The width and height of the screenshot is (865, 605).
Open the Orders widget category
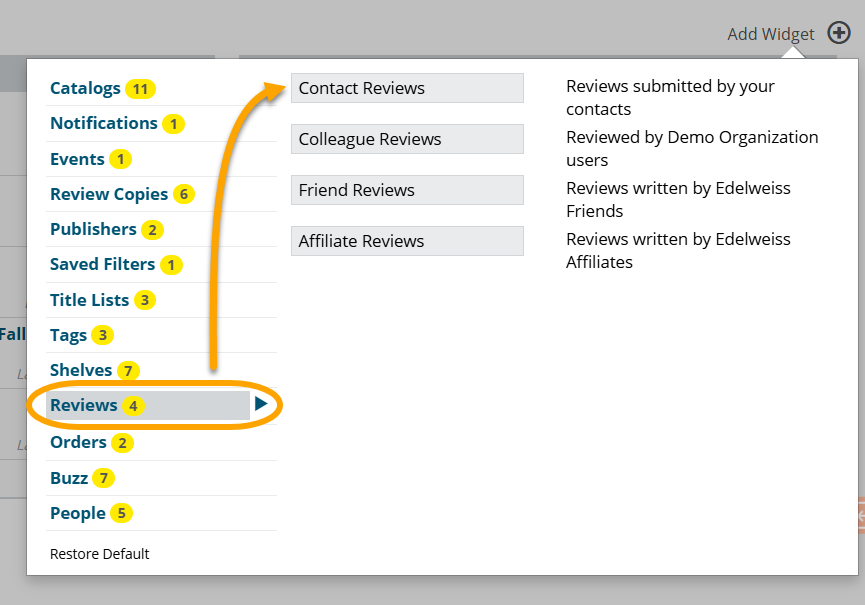click(78, 442)
